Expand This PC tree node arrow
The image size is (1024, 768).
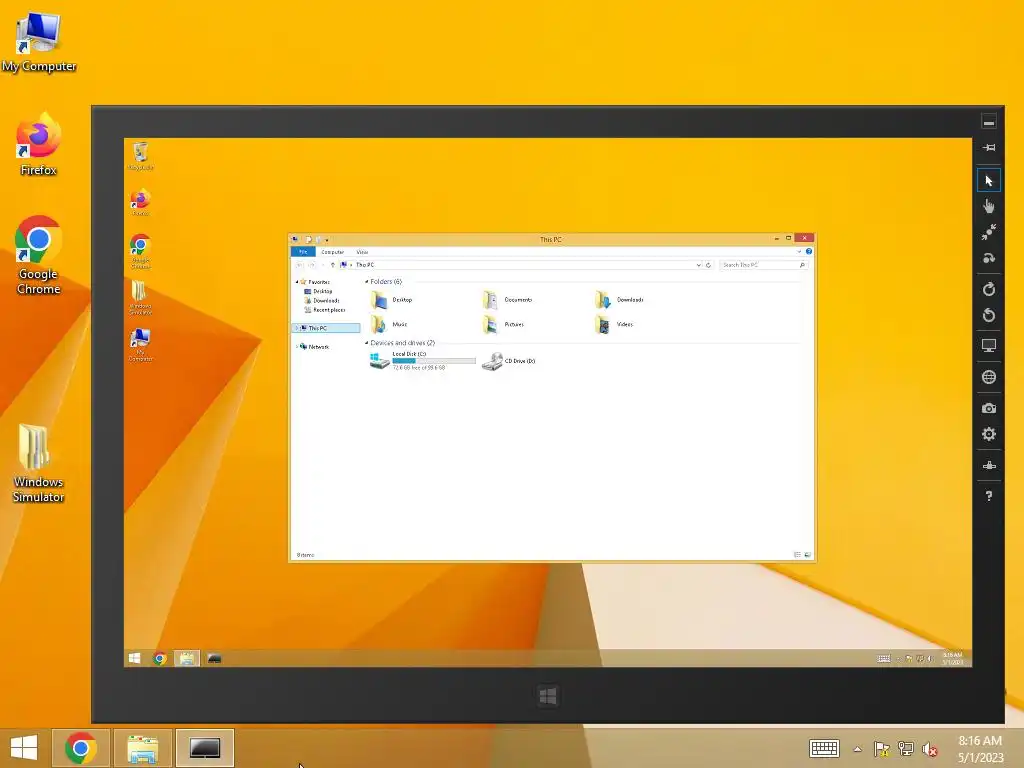296,328
